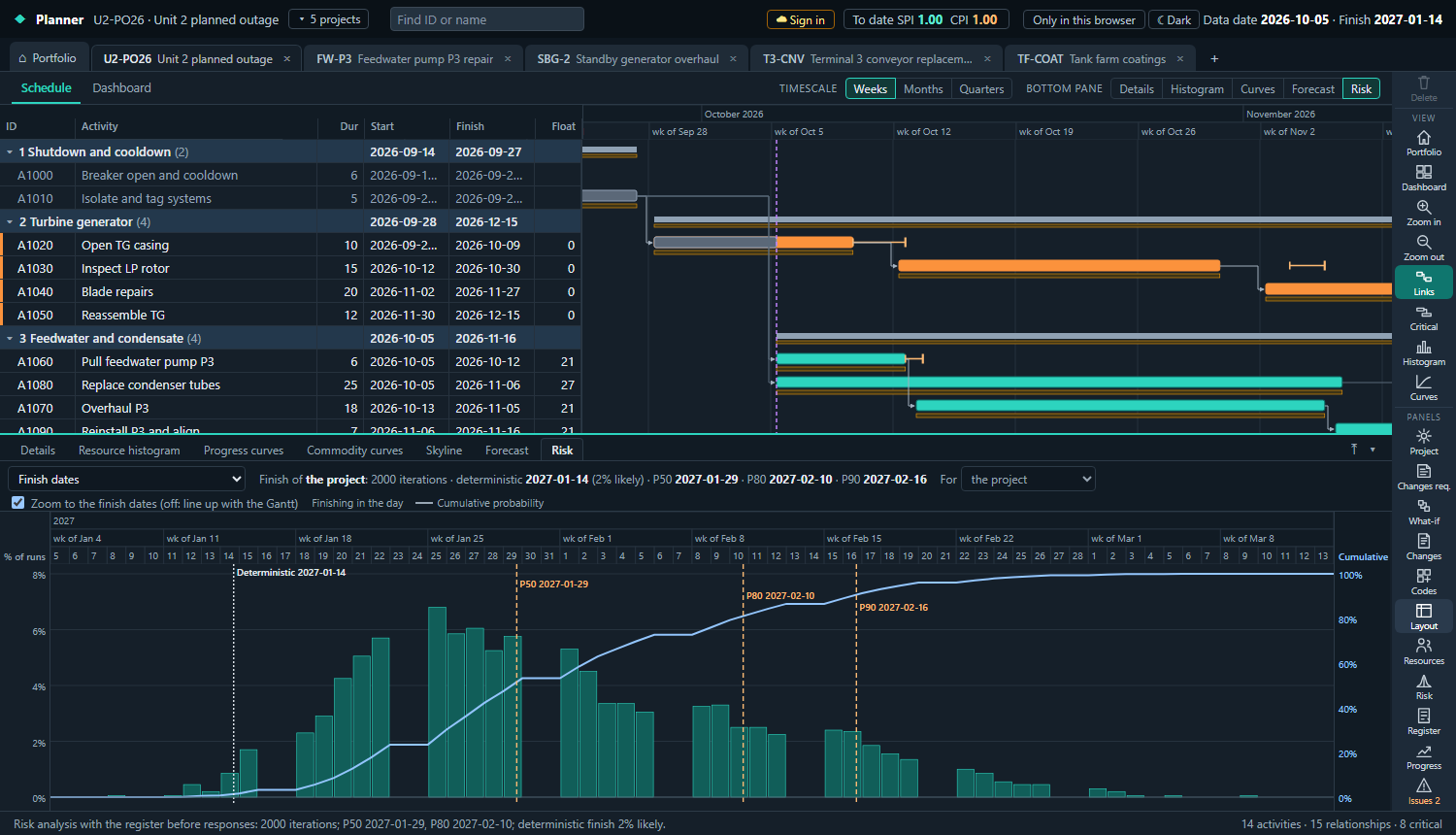Open Portfolio view from sidebar house icon

pos(1424,143)
